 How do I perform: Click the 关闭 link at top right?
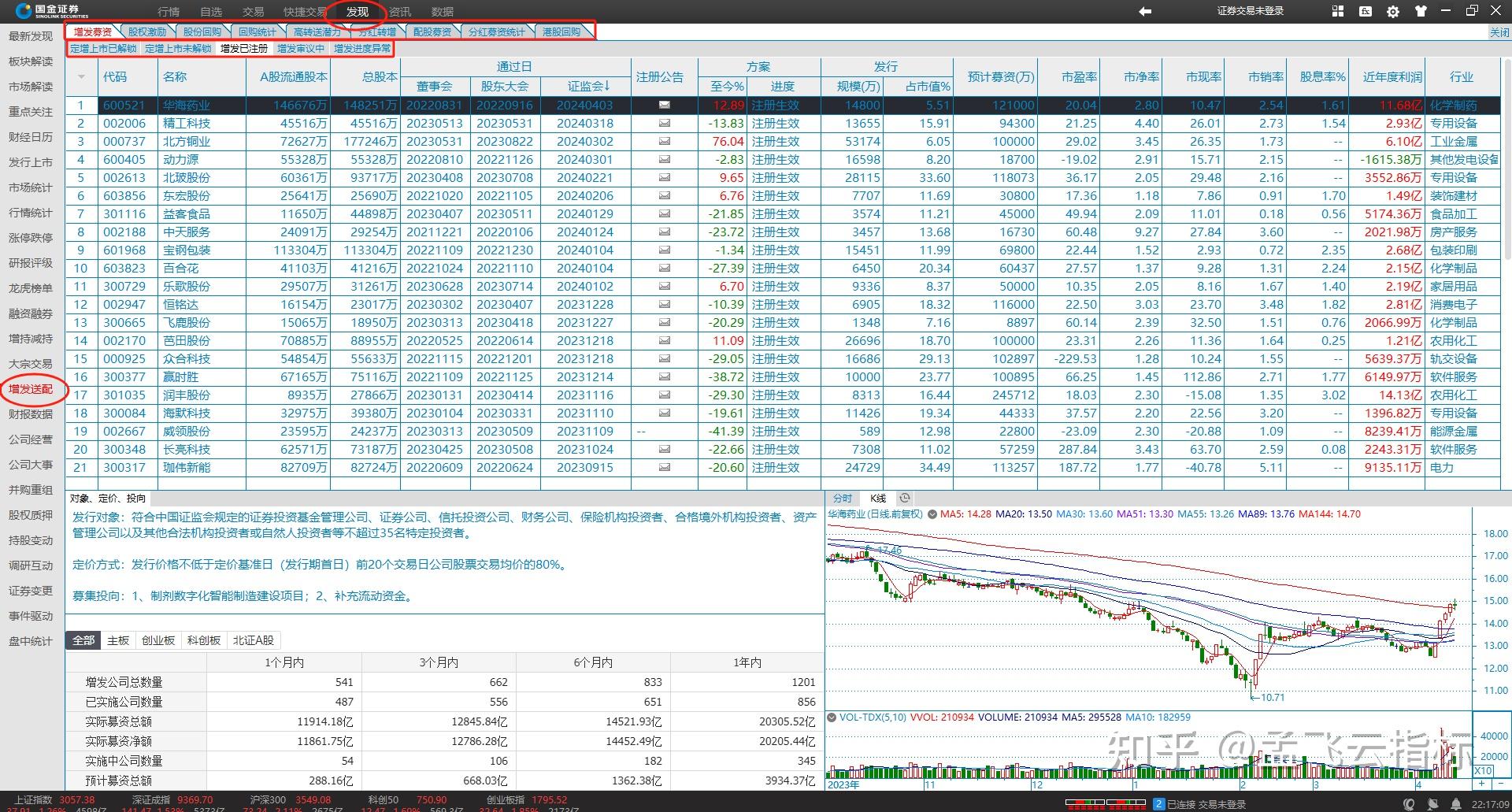(1499, 32)
